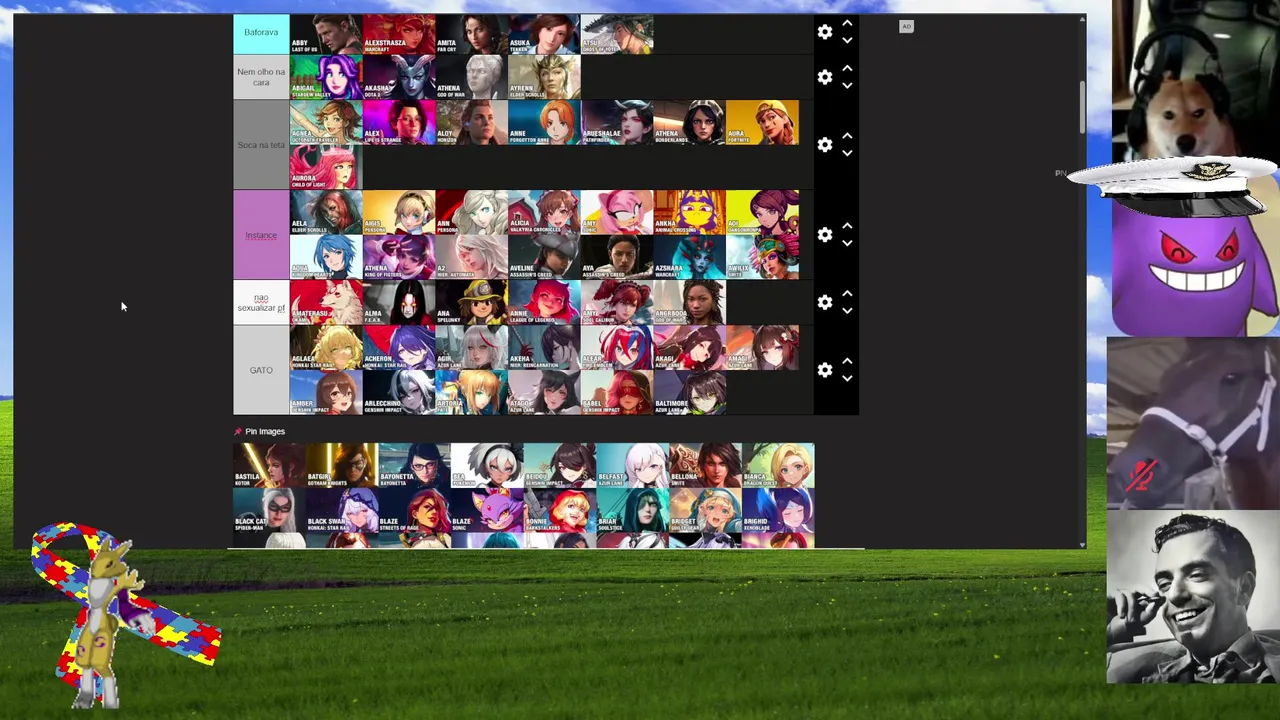The image size is (1280, 720).
Task: Move GATO tier up with arrow
Action: 847,361
